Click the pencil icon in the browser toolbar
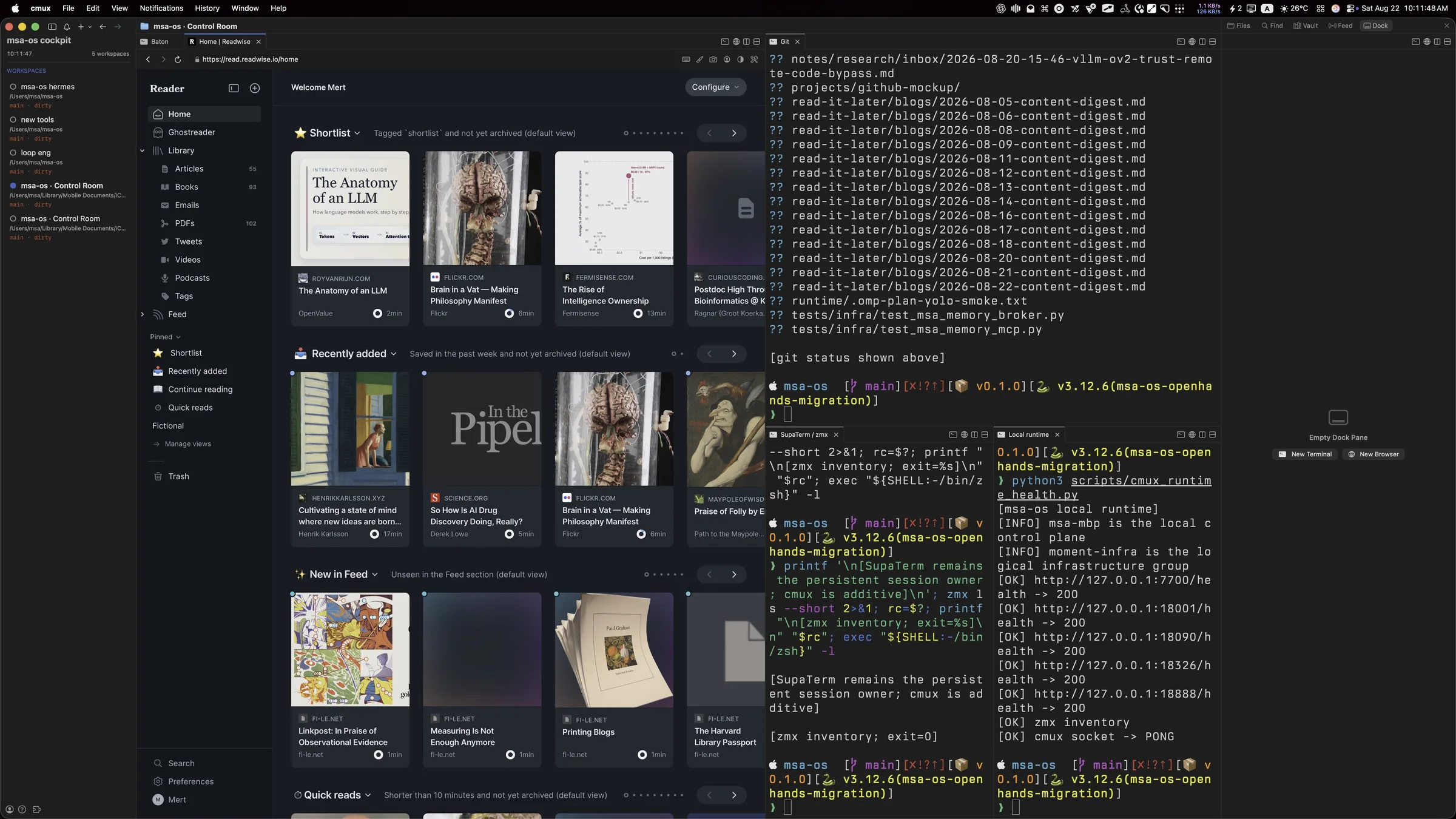The height and width of the screenshot is (819, 1456). [699, 59]
